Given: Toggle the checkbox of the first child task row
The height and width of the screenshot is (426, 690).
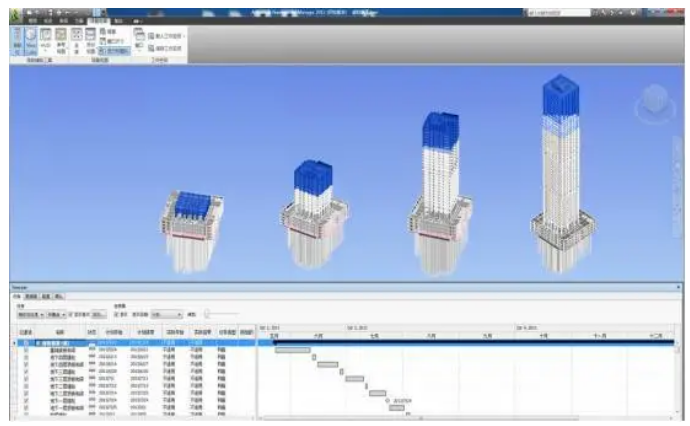Looking at the screenshot, I should [x=26, y=350].
